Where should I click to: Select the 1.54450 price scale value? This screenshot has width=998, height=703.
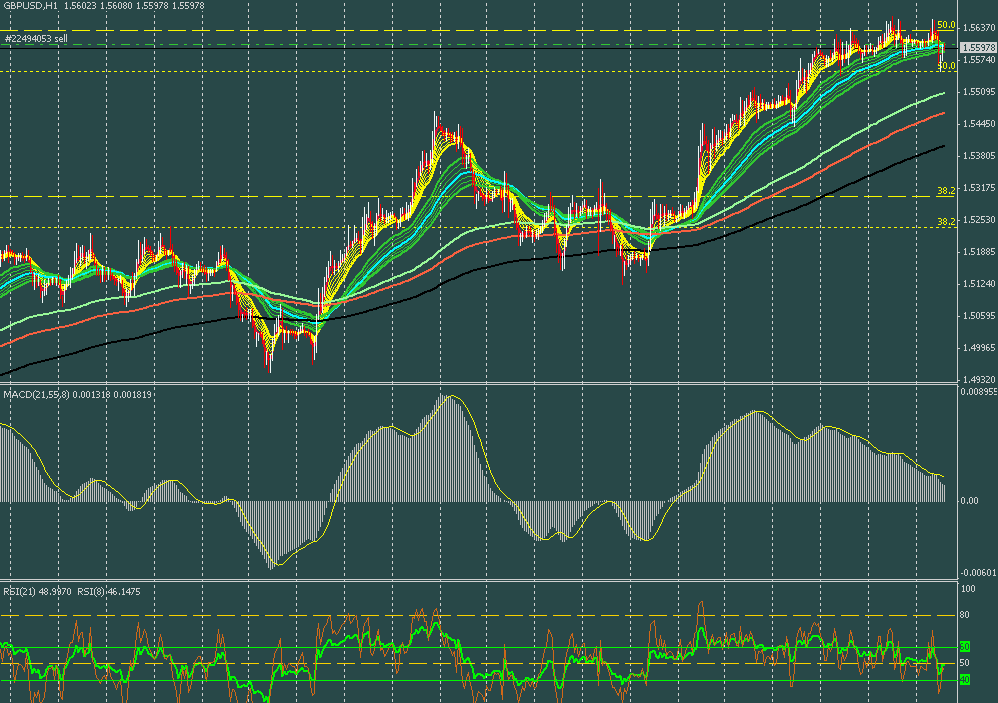tap(980, 123)
